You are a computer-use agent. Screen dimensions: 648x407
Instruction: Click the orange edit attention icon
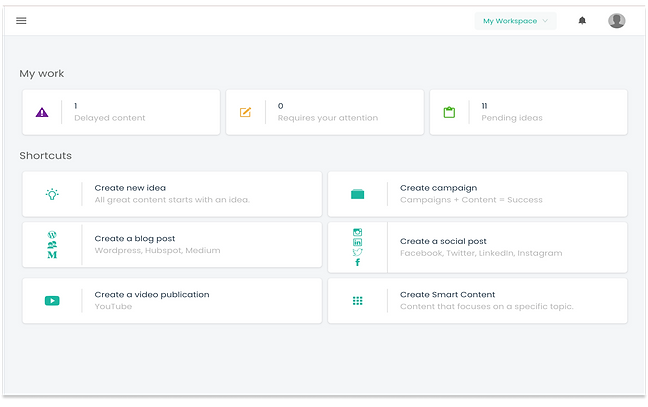tap(245, 112)
